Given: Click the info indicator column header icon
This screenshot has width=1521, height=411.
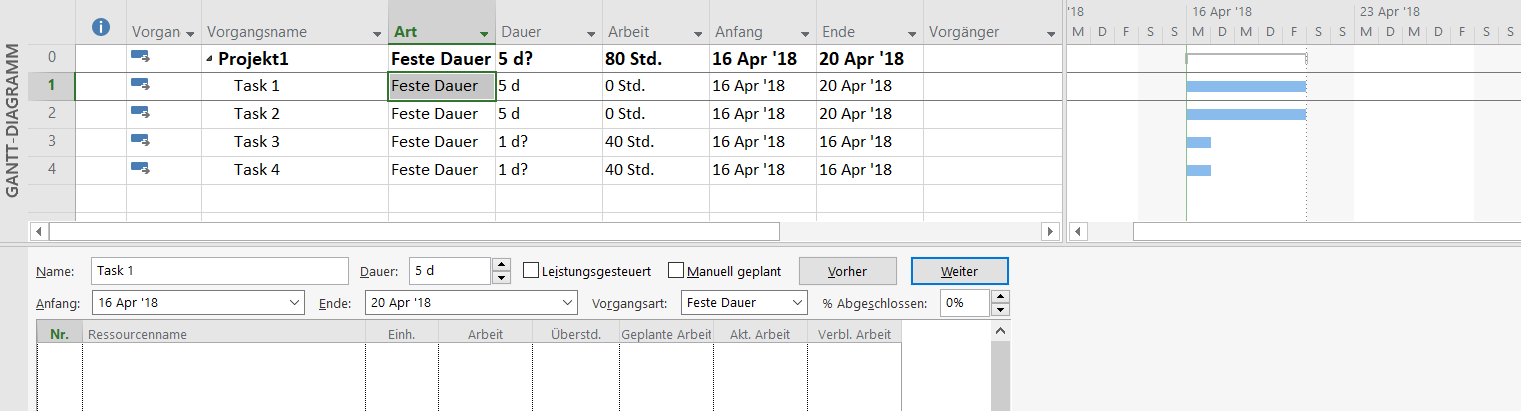Looking at the screenshot, I should [x=100, y=29].
